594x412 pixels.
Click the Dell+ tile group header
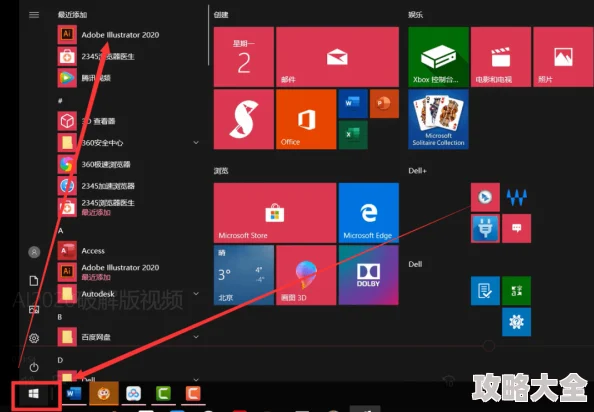[x=417, y=171]
